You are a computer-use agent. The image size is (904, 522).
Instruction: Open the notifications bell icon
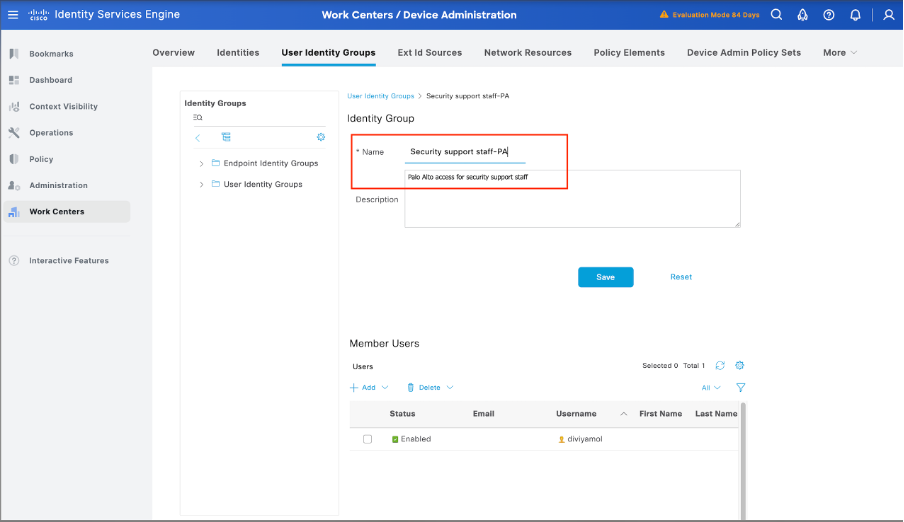click(x=855, y=15)
